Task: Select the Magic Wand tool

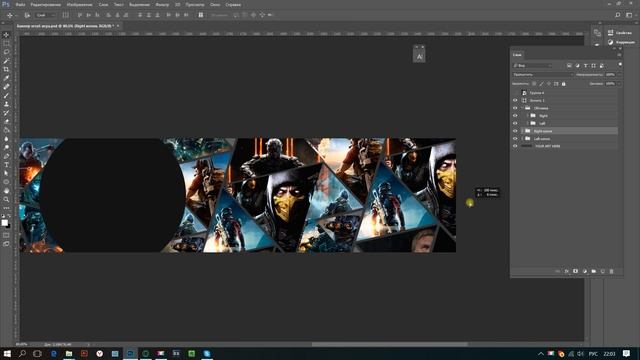Action: click(x=6, y=61)
